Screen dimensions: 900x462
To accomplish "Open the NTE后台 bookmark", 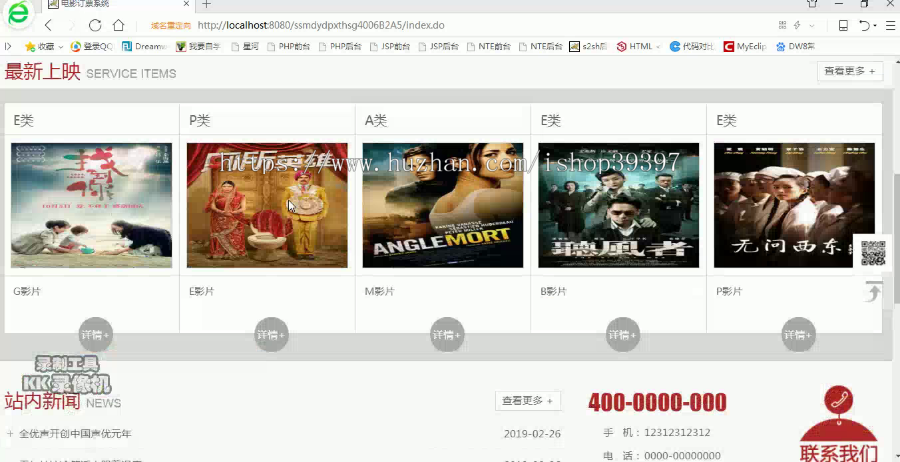I will [x=540, y=46].
